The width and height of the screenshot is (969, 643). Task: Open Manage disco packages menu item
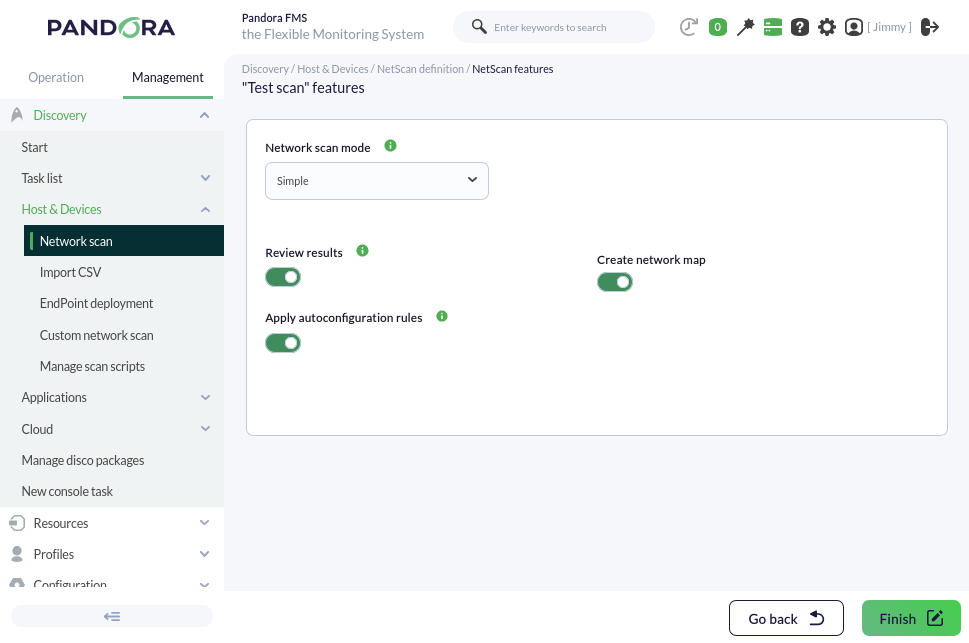click(83, 460)
